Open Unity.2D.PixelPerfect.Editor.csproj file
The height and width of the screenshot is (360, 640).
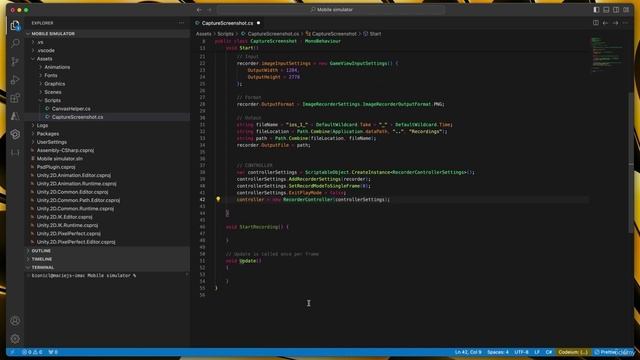[108, 242]
